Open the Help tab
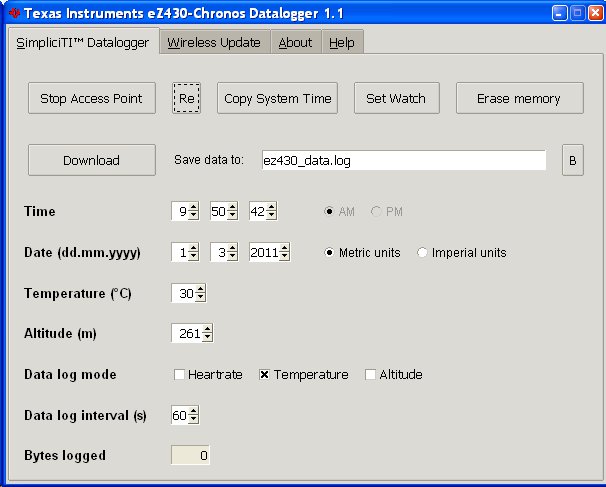 tap(342, 42)
